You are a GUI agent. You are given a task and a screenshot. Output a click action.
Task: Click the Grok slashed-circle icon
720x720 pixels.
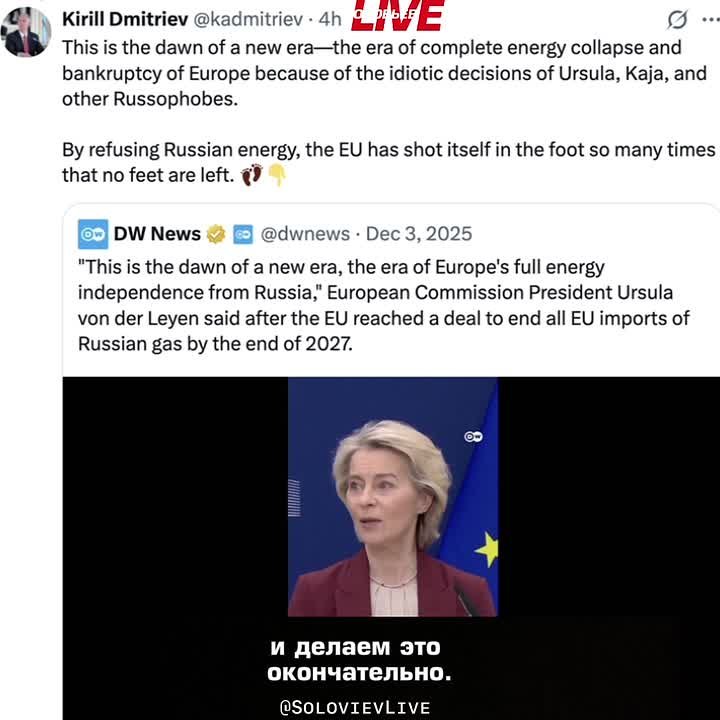coord(677,20)
